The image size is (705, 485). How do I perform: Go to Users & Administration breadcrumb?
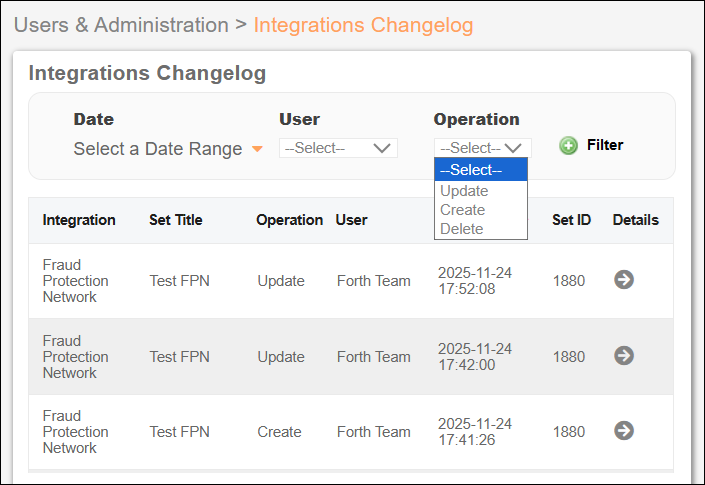tap(121, 25)
